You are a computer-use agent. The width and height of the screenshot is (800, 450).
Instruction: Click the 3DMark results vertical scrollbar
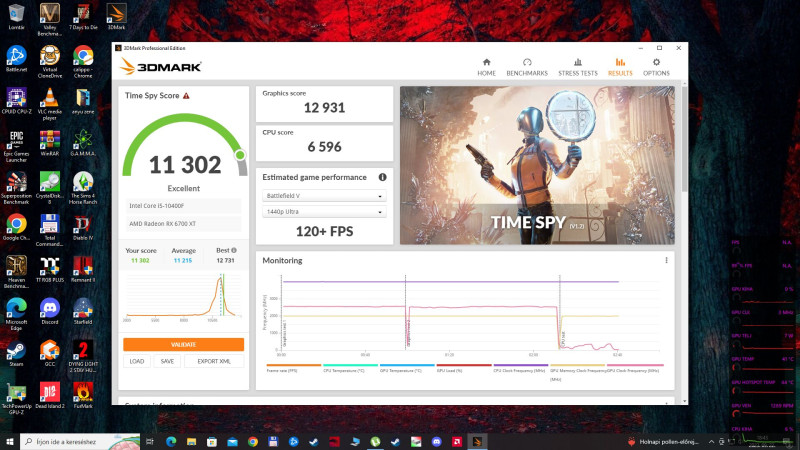(x=684, y=139)
